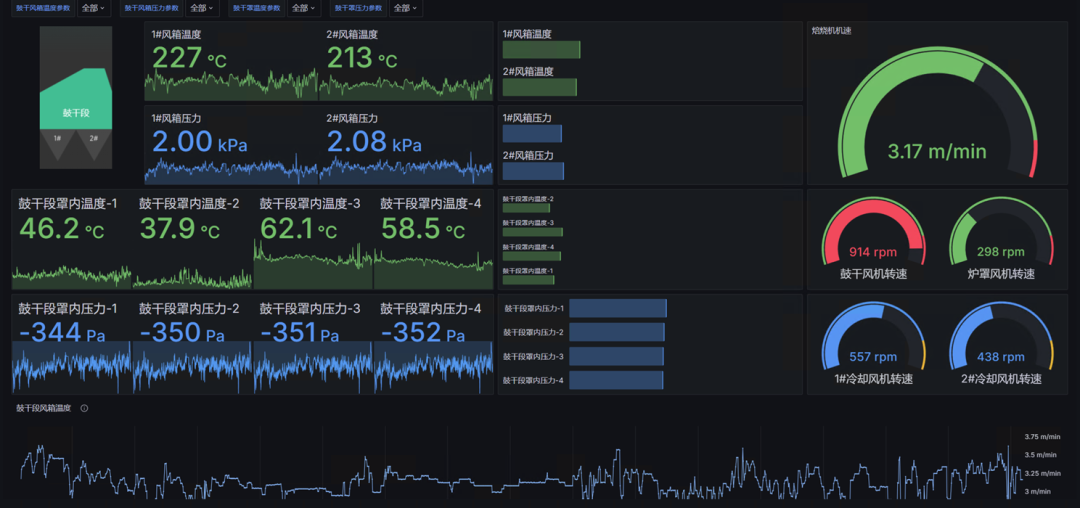Click the 2#风箱压力 2.08 kPa value

point(375,142)
